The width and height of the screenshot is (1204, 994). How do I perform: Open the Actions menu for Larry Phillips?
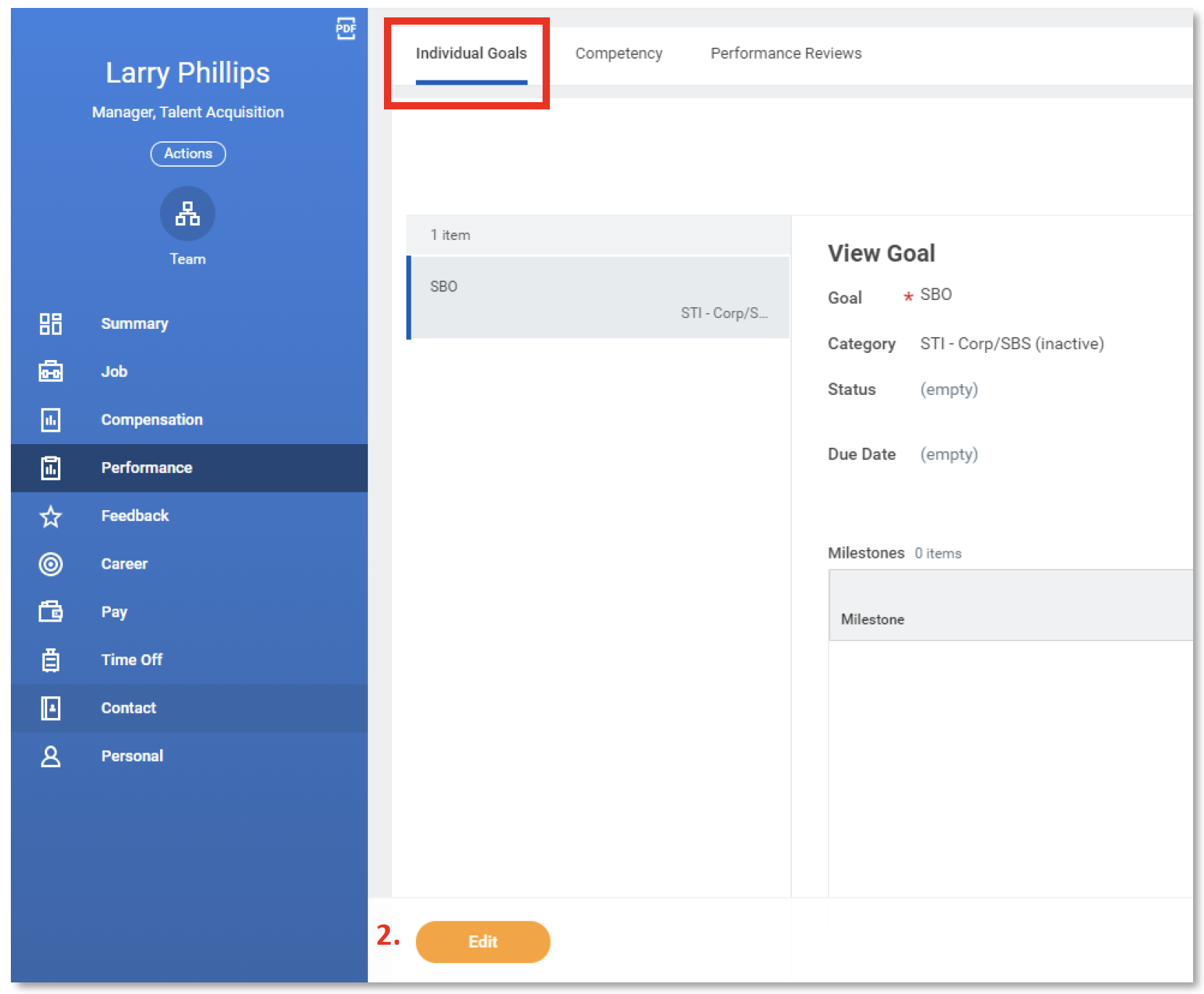click(x=188, y=154)
